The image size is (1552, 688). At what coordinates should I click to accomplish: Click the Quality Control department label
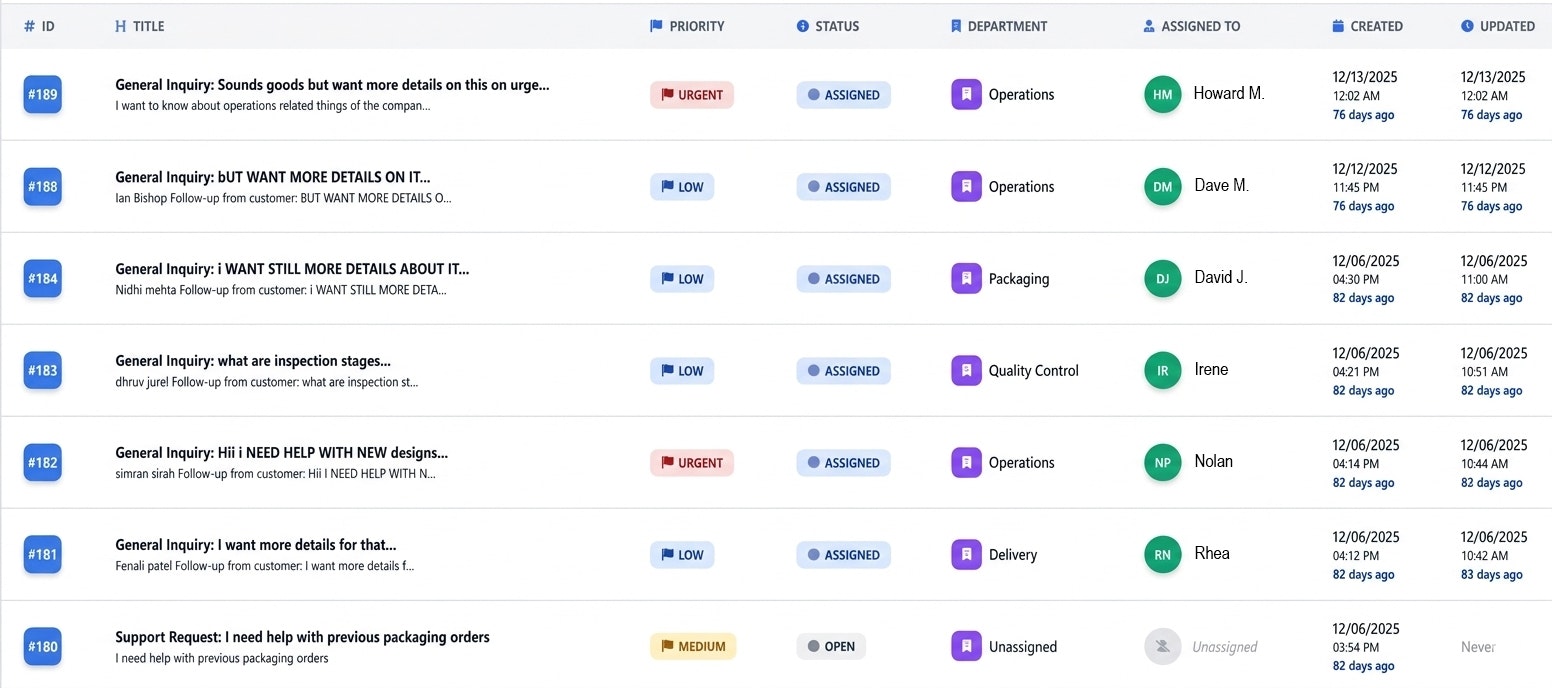pos(1033,370)
